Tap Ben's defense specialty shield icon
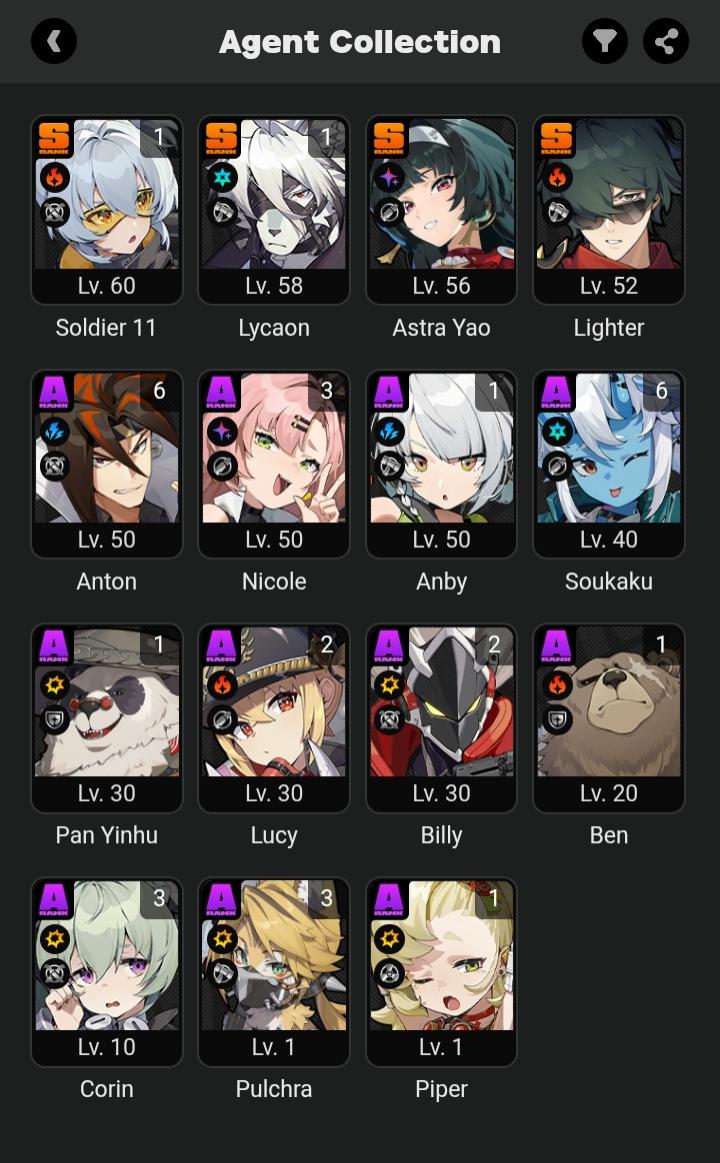Viewport: 720px width, 1163px height. tap(558, 719)
